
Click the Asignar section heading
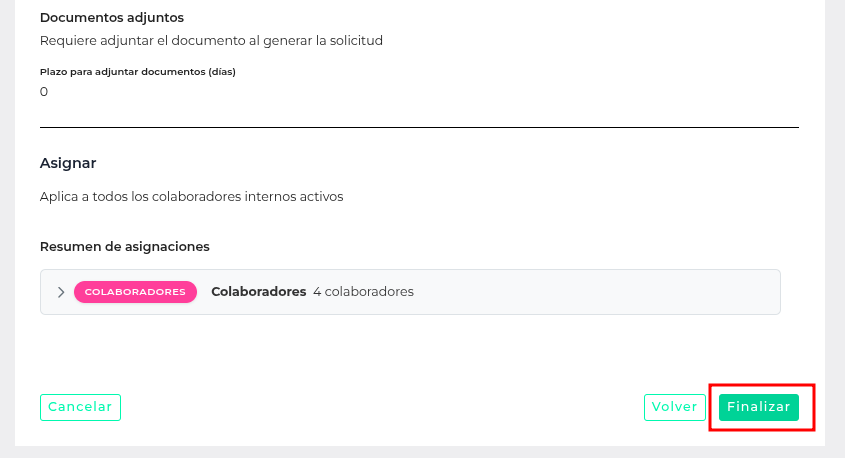click(x=68, y=162)
